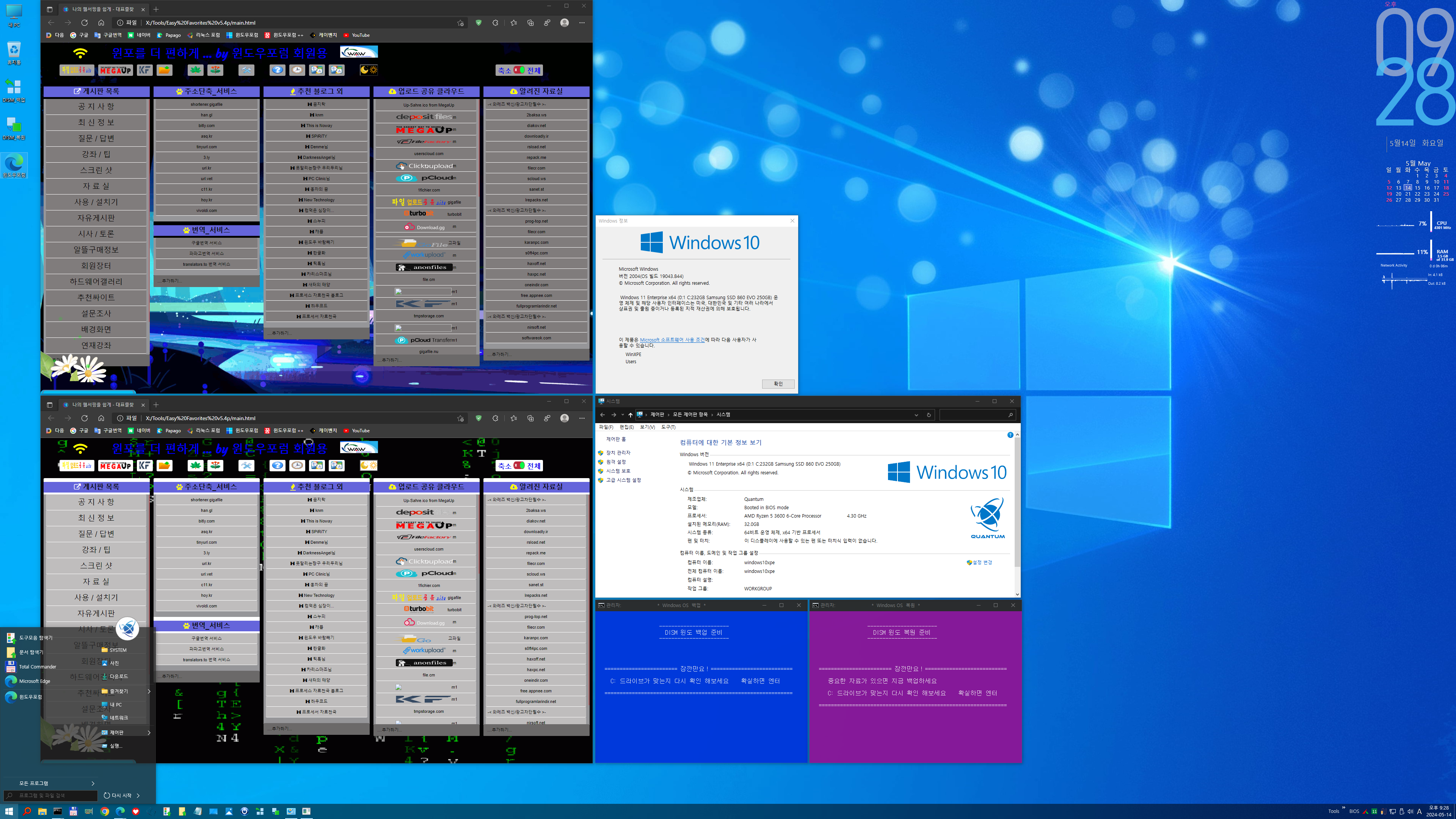
Task: Expand the tray overflow chevron next to Tools
Action: [x=1343, y=808]
